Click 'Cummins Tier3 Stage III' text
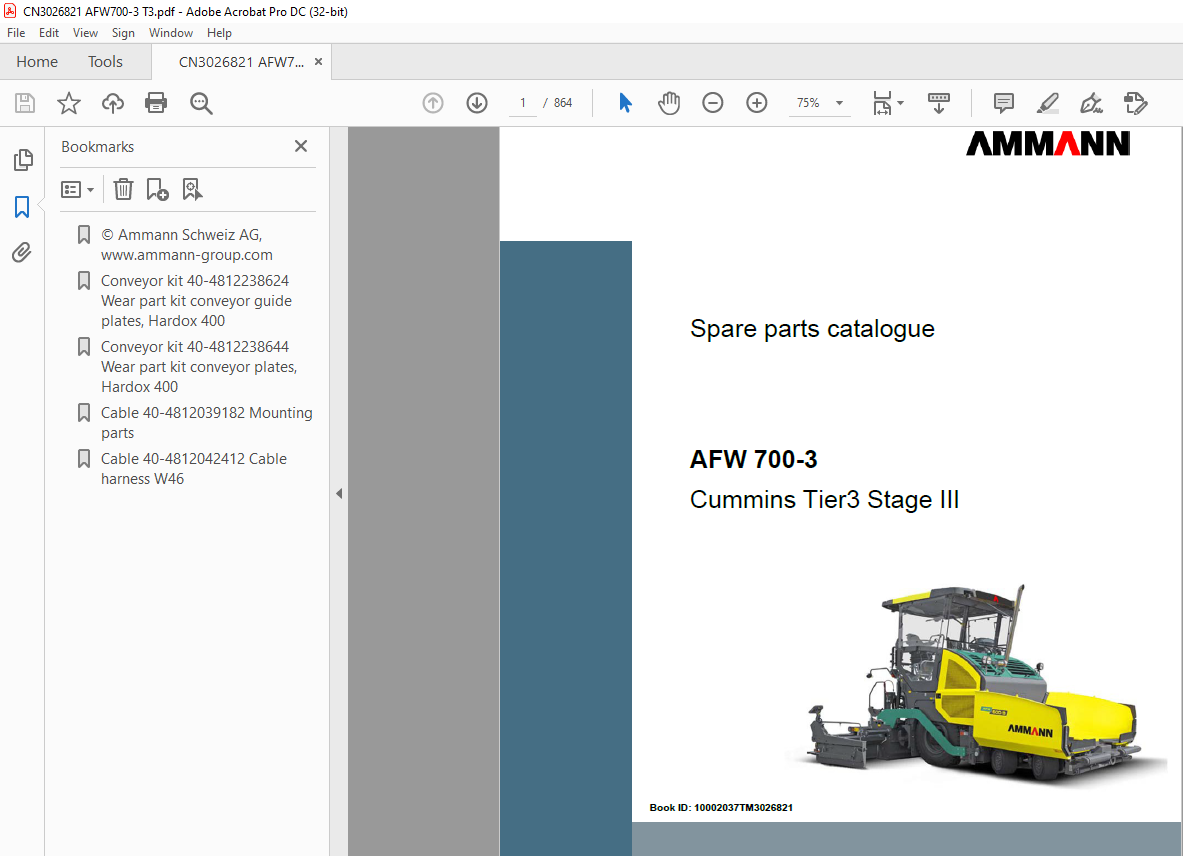Image resolution: width=1183 pixels, height=856 pixels. (x=825, y=499)
